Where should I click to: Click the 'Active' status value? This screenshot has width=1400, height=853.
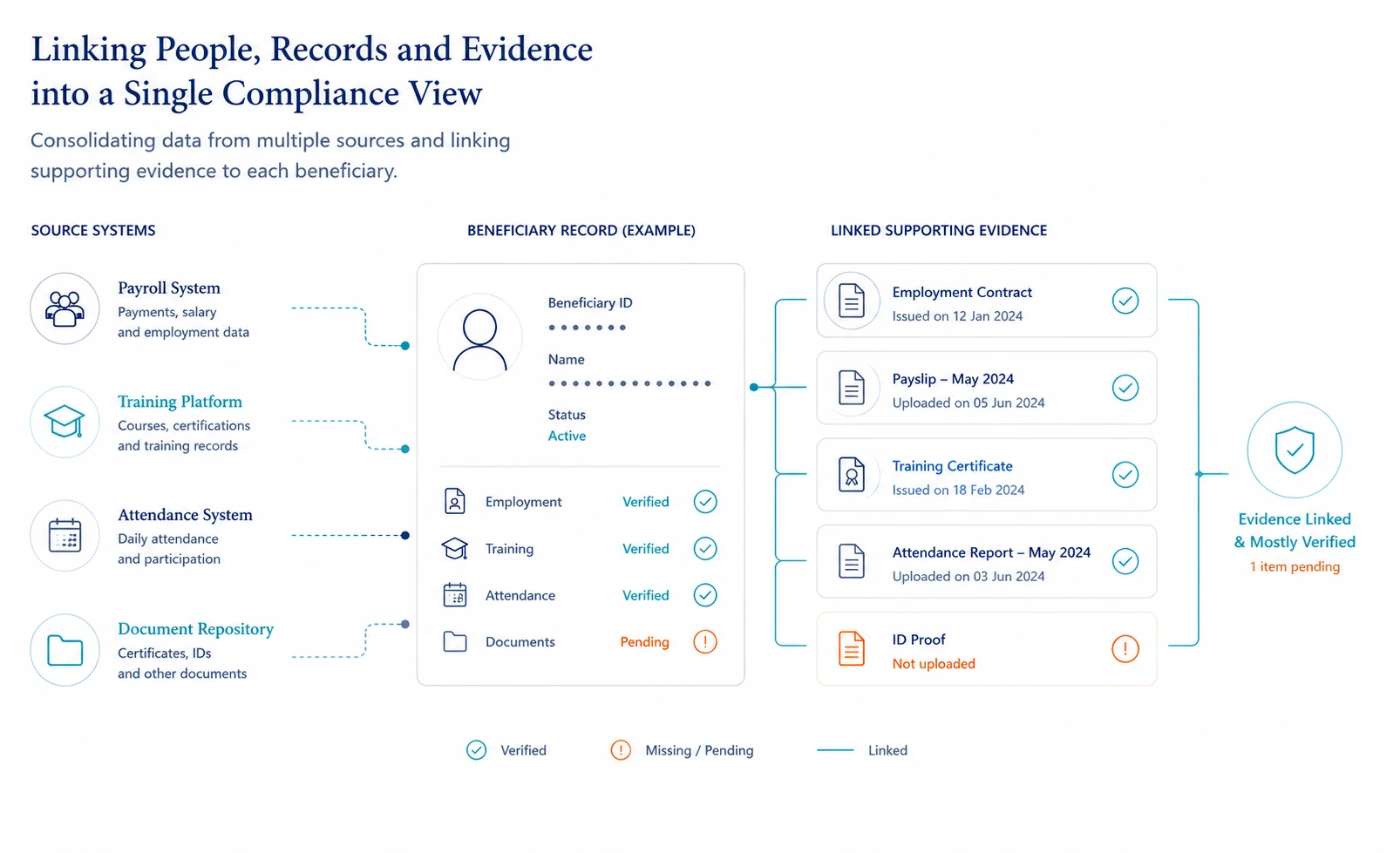567,436
